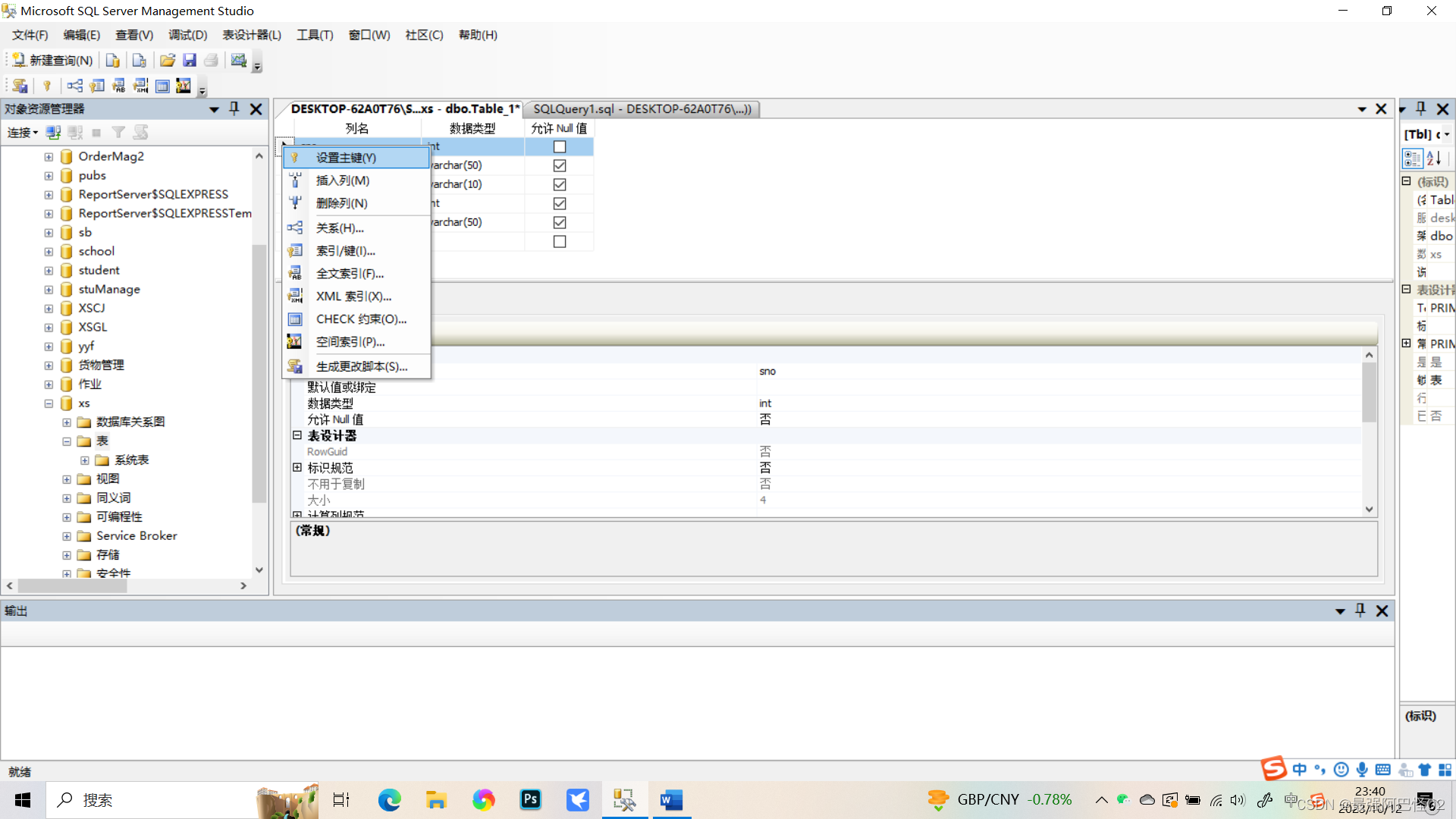The height and width of the screenshot is (819, 1456).
Task: Choose 生成更改脚本(S)... in context menu
Action: (356, 366)
